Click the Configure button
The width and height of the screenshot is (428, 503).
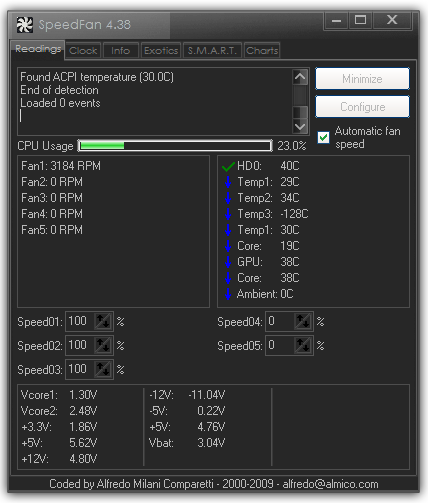pyautogui.click(x=362, y=107)
